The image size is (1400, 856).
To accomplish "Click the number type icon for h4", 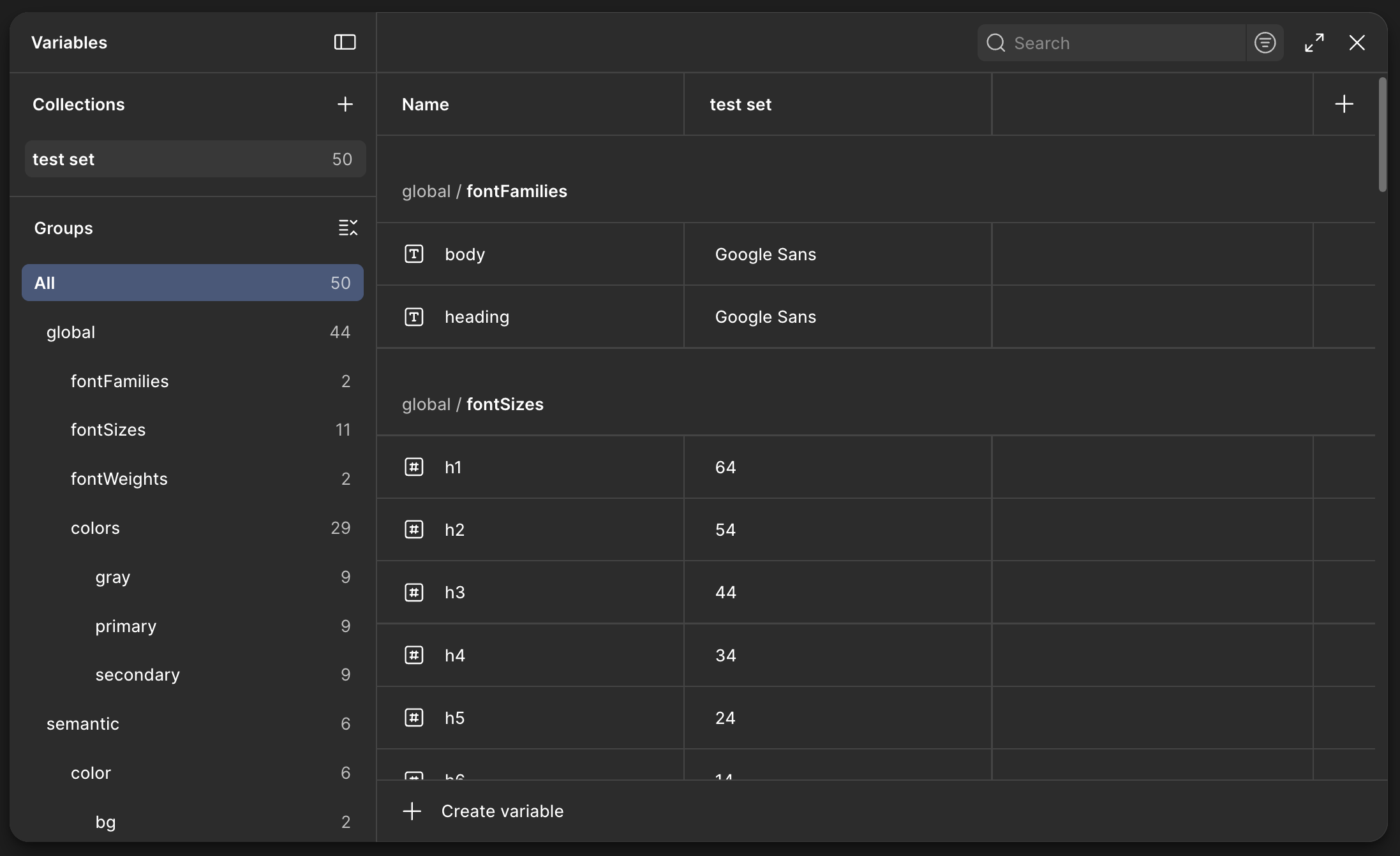I will pyautogui.click(x=413, y=655).
